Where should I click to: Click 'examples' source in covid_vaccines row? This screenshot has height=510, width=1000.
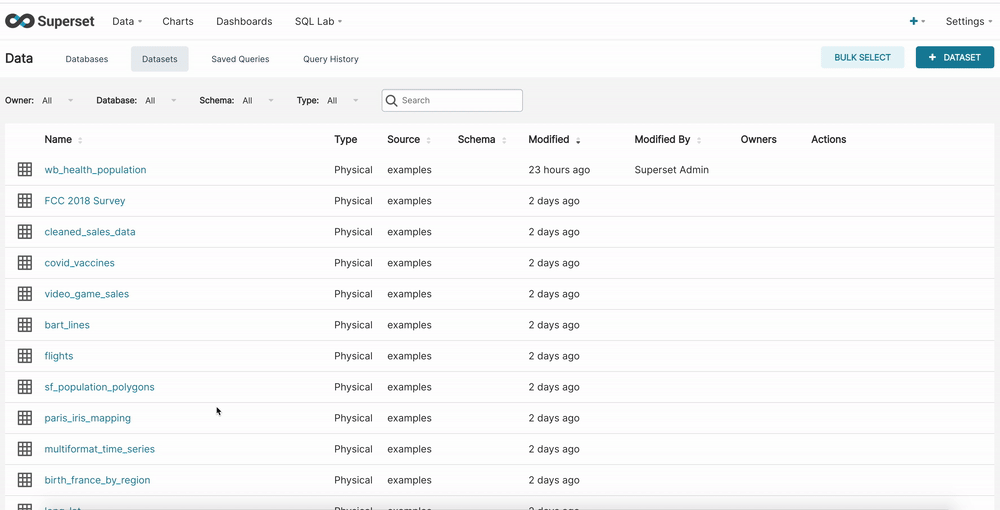[409, 263]
